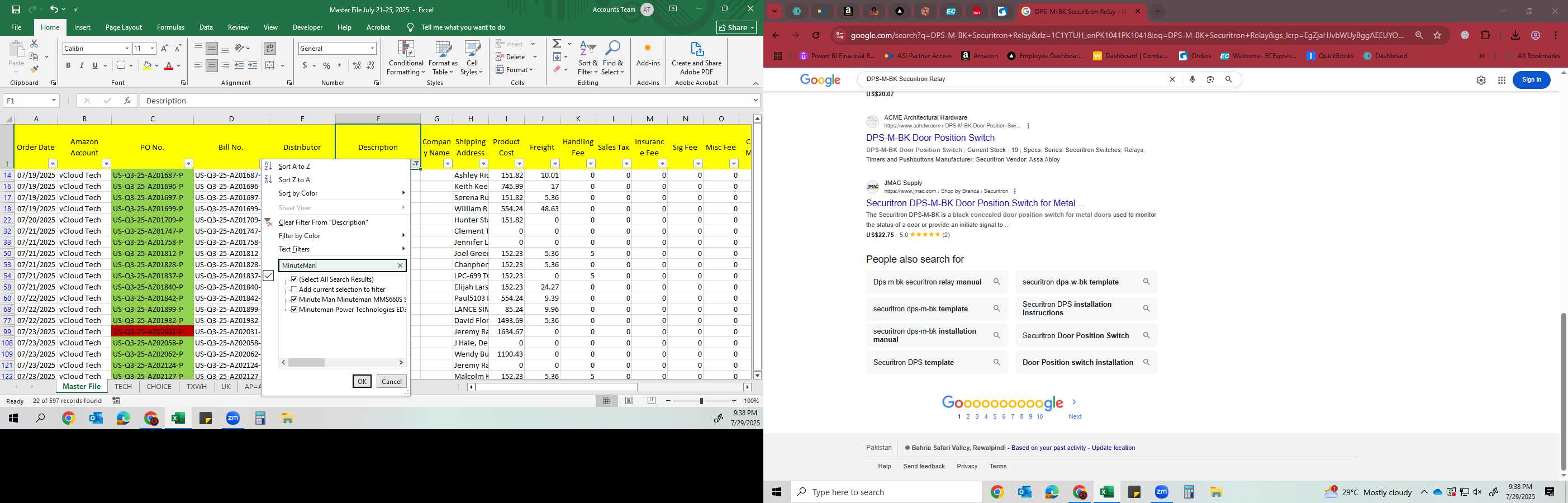Screen dimensions: 1568x503
Task: Click the Increase Indent icon
Action: (x=253, y=65)
